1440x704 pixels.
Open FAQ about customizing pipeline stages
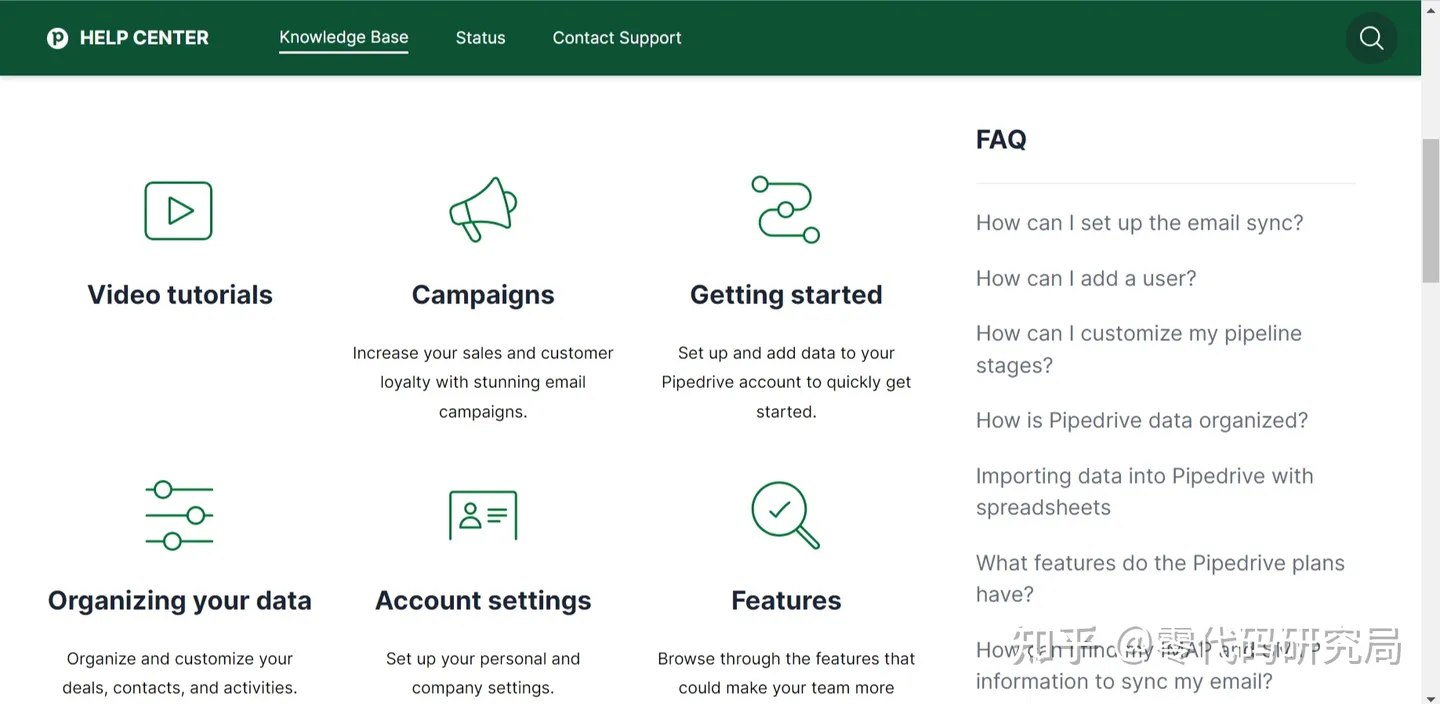[x=1139, y=349]
